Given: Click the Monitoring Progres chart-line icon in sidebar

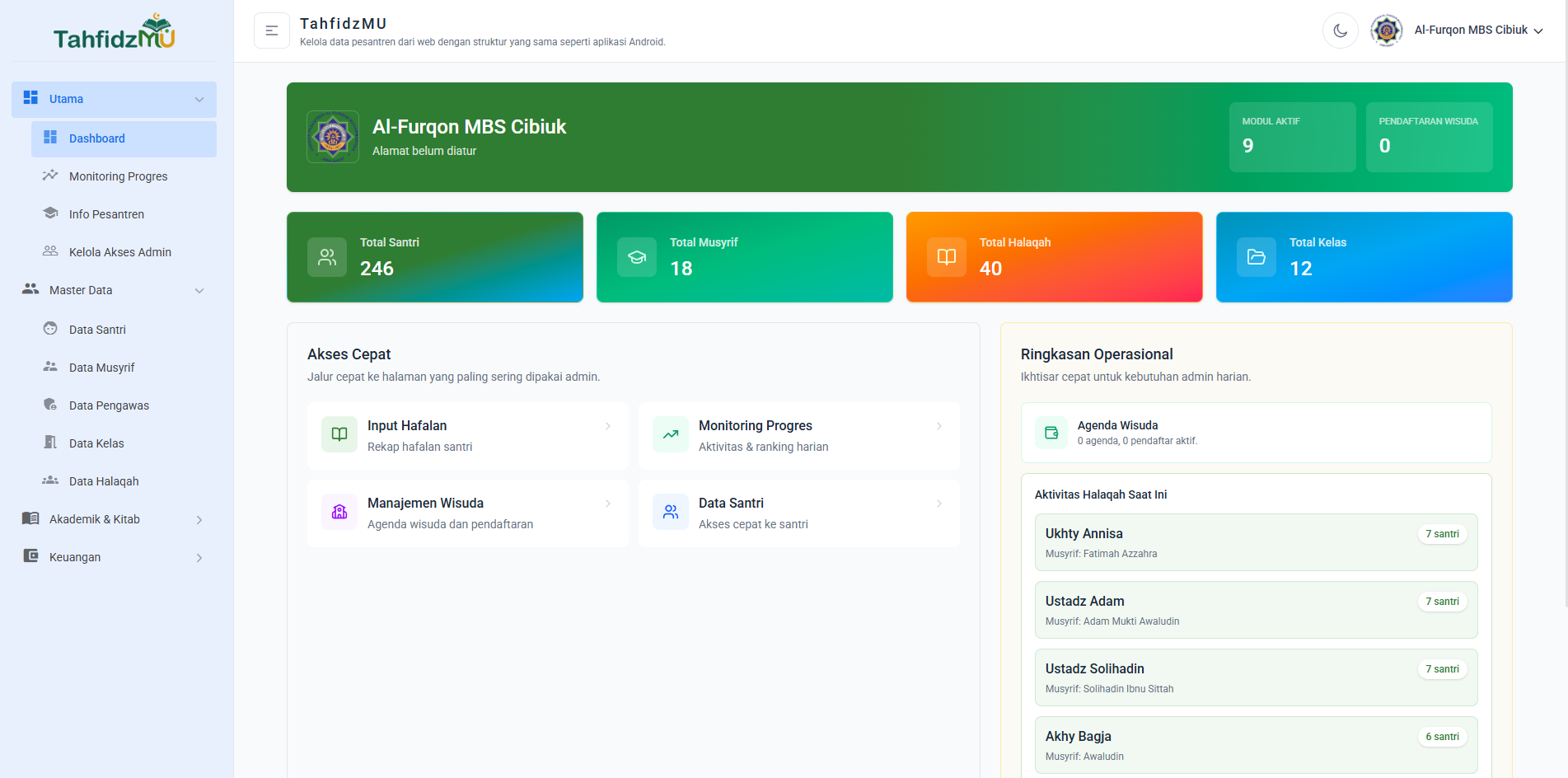Looking at the screenshot, I should coord(50,176).
